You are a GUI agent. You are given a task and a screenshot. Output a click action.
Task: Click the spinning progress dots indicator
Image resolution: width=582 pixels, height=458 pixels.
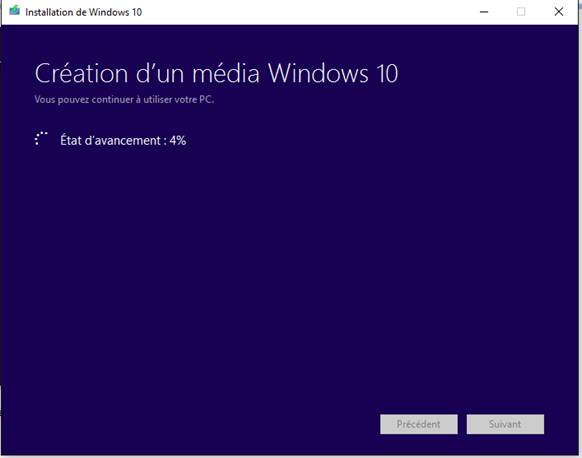coord(41,139)
